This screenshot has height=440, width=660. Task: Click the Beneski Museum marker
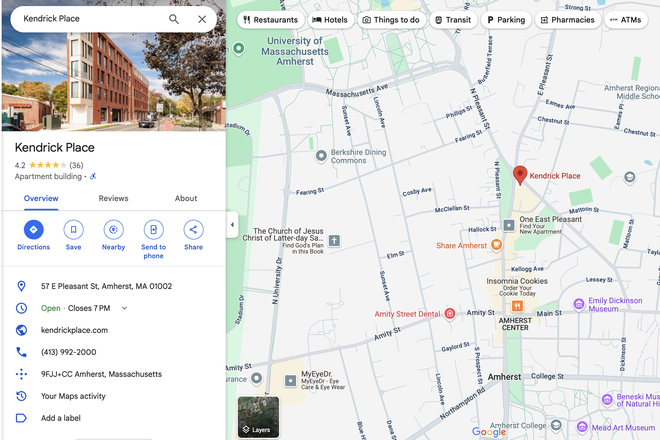click(607, 399)
